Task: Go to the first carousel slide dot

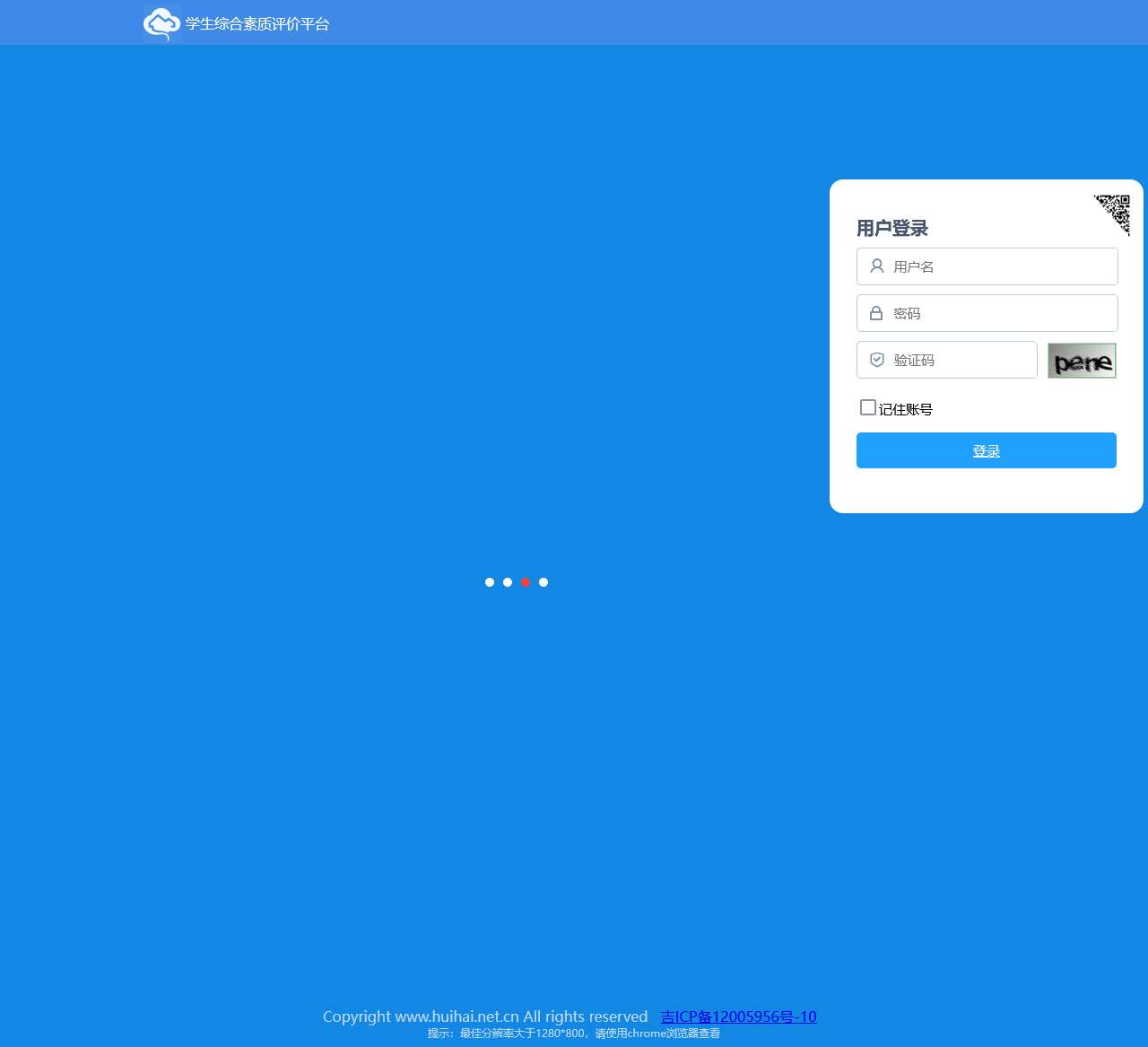Action: click(x=490, y=582)
